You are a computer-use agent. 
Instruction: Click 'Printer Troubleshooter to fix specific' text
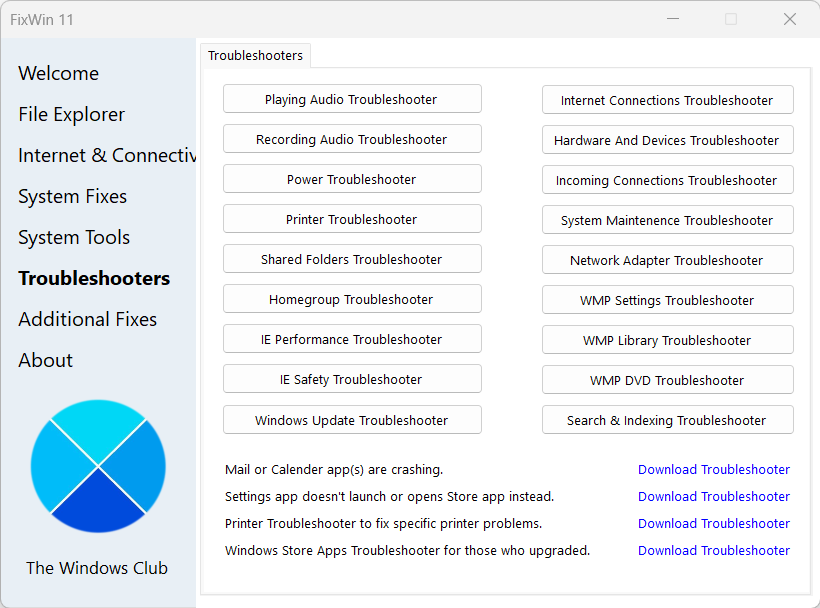[x=383, y=523]
